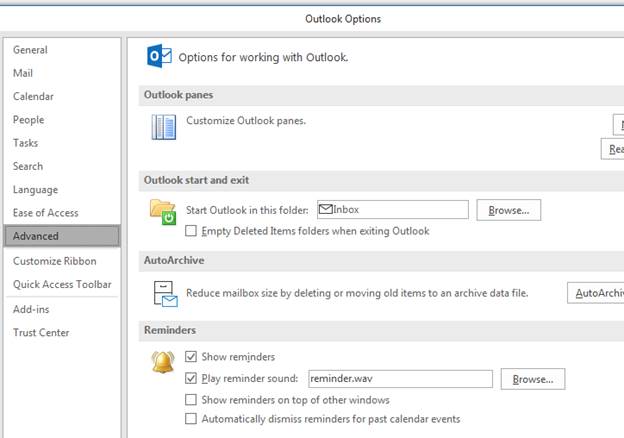624x438 pixels.
Task: Click the Customize Outlook panes text
Action: [x=246, y=121]
